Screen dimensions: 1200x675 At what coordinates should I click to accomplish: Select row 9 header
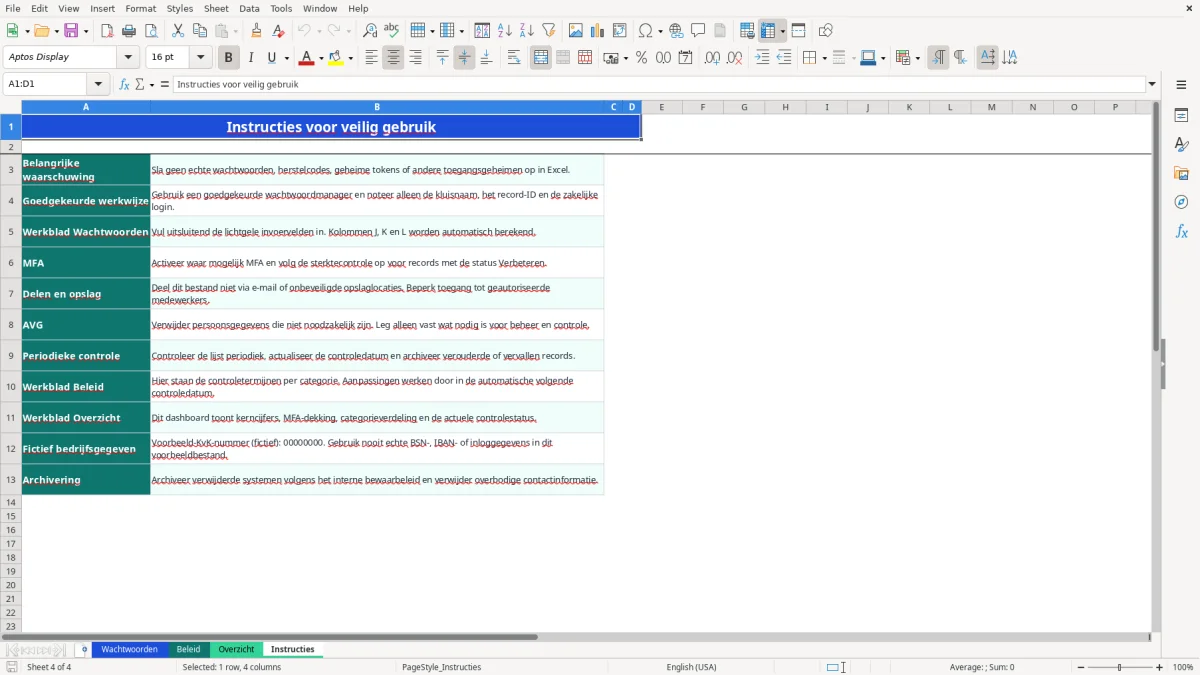pos(11,356)
